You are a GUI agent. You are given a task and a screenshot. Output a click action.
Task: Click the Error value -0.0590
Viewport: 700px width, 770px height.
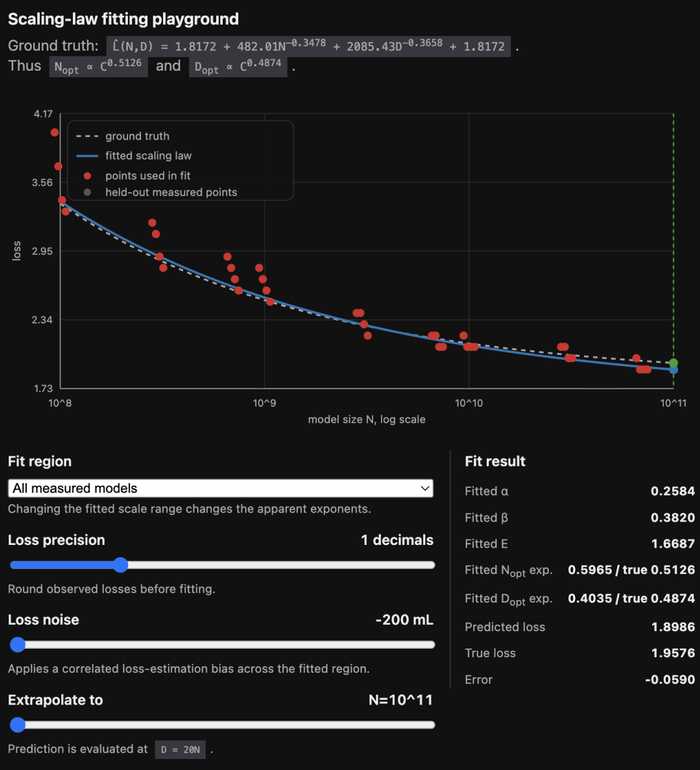click(670, 680)
